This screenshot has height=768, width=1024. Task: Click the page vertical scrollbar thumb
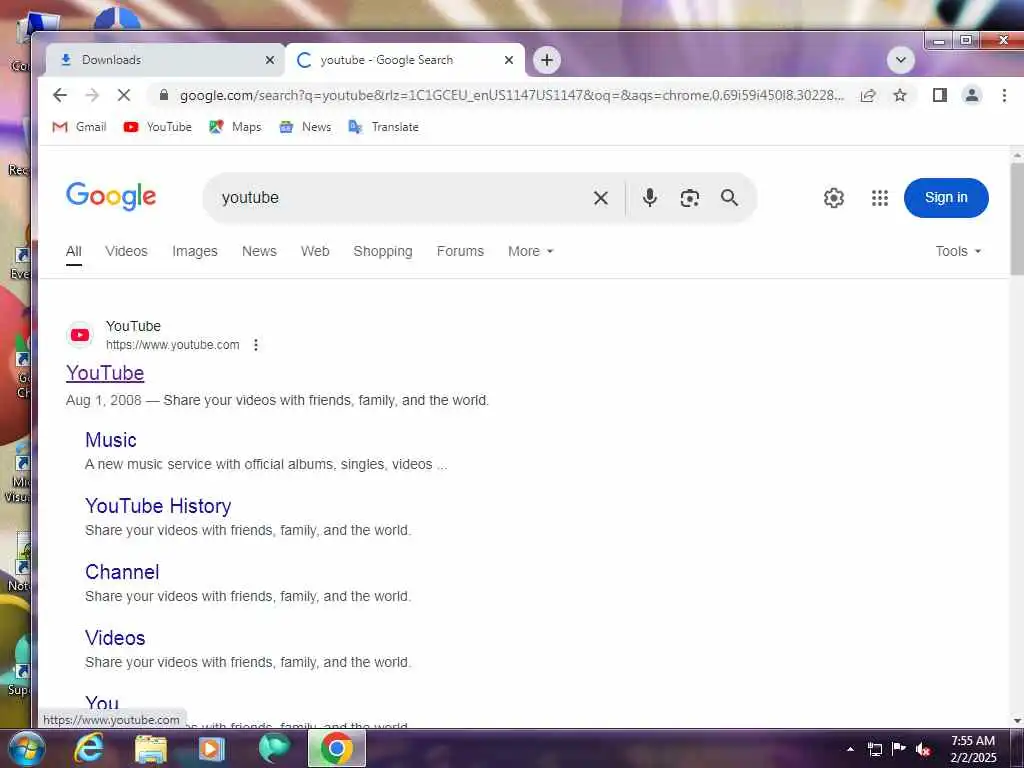(1017, 219)
